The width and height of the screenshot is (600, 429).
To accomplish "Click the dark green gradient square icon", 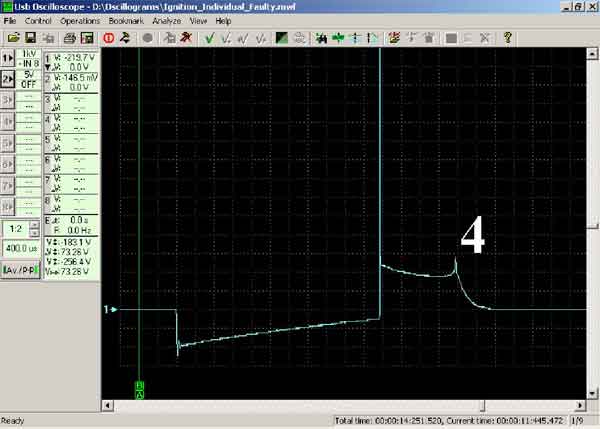I will click(282, 38).
